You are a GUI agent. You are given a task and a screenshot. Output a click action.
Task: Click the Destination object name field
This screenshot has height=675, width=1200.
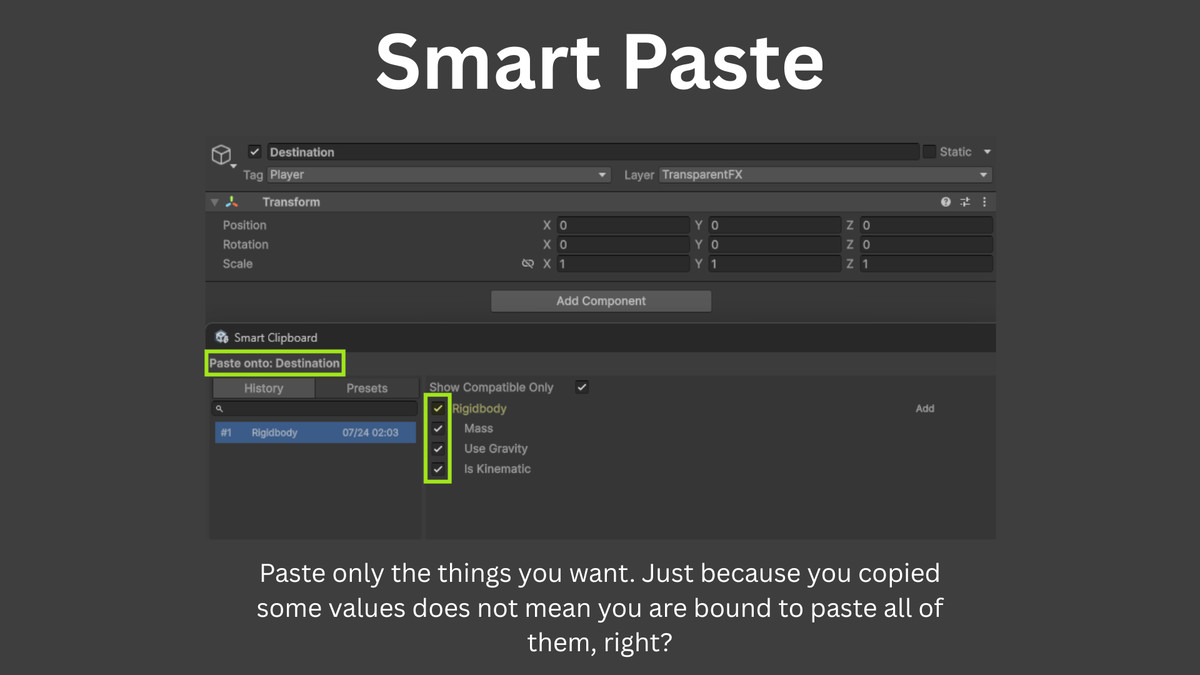pyautogui.click(x=593, y=152)
